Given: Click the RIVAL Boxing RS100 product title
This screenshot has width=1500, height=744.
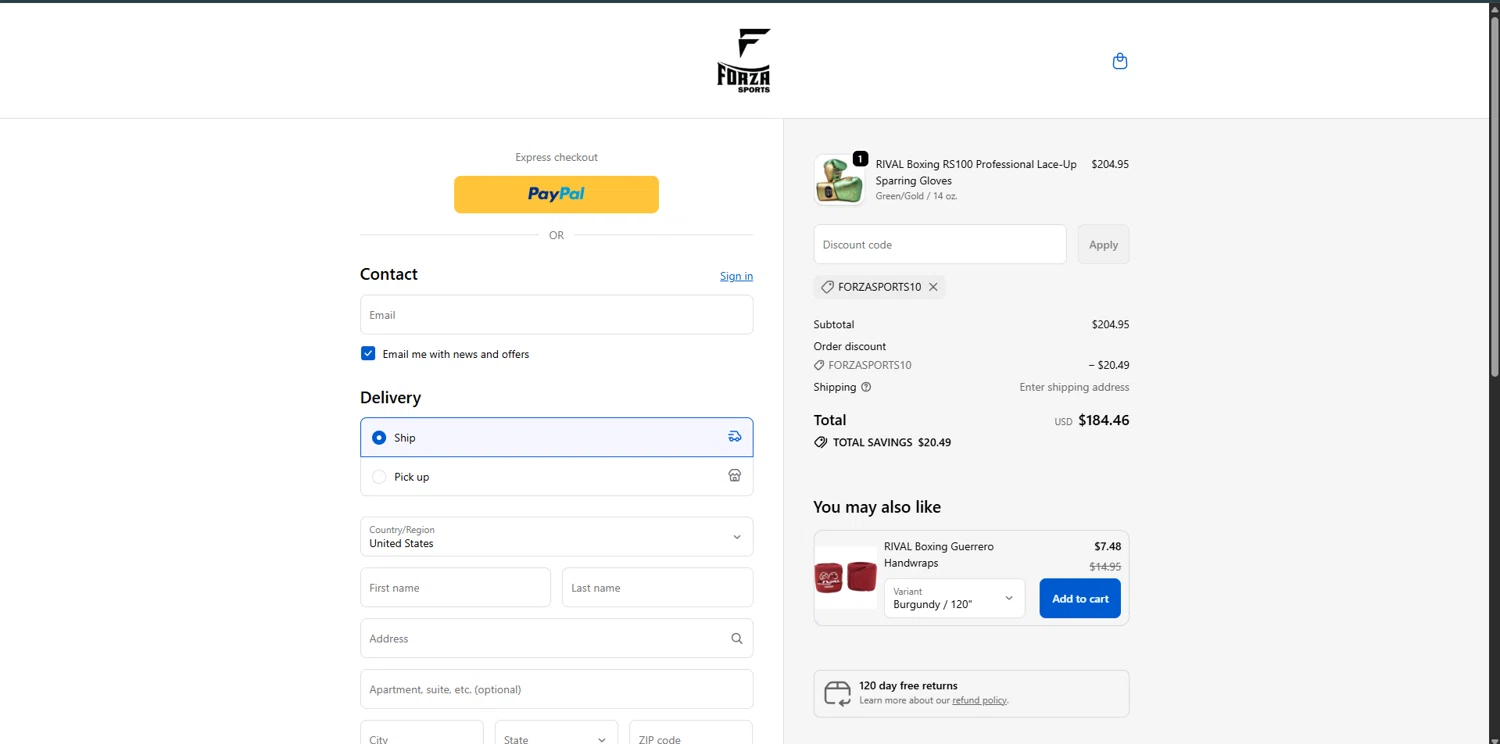Looking at the screenshot, I should 976,172.
